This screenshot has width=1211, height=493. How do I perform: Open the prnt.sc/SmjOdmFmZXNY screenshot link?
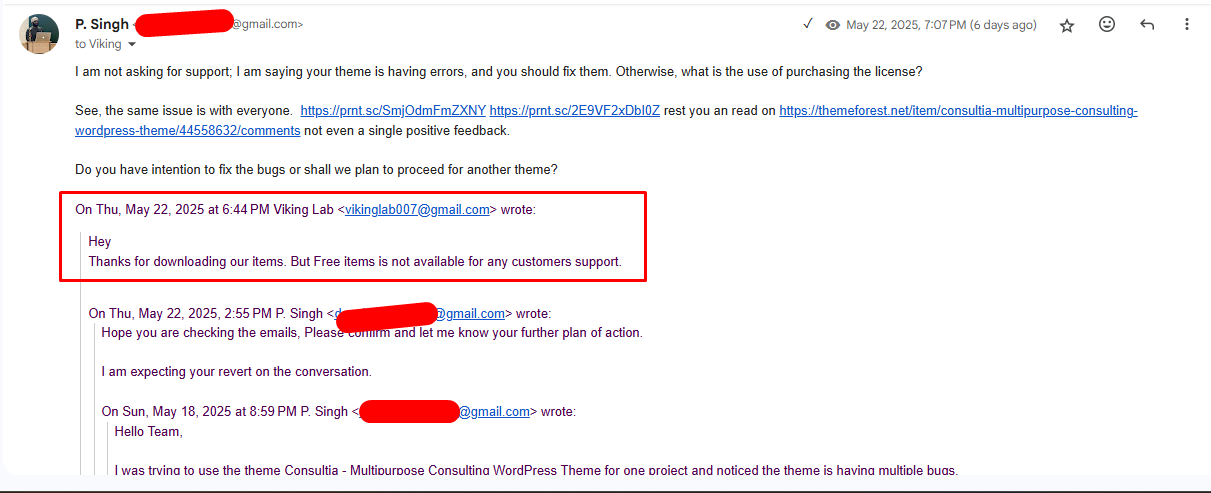click(x=393, y=111)
